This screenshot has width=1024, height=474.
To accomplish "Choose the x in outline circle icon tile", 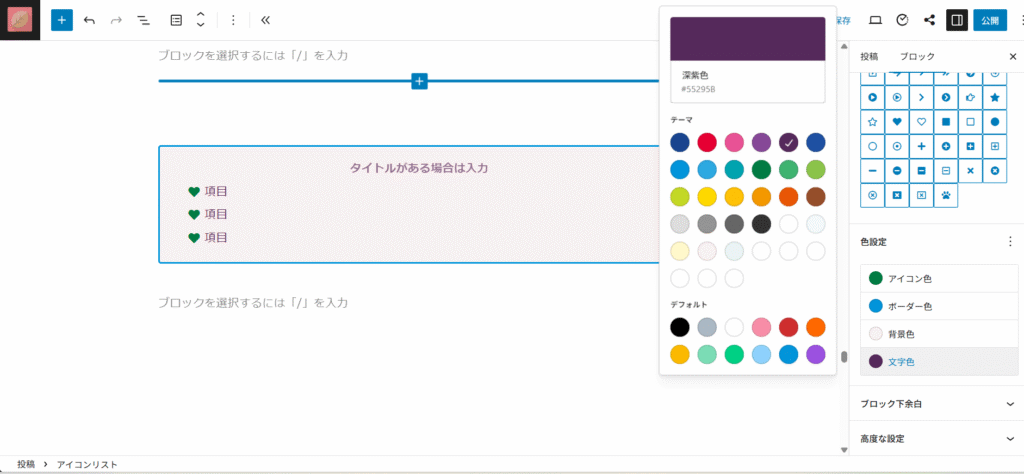I will click(872, 195).
